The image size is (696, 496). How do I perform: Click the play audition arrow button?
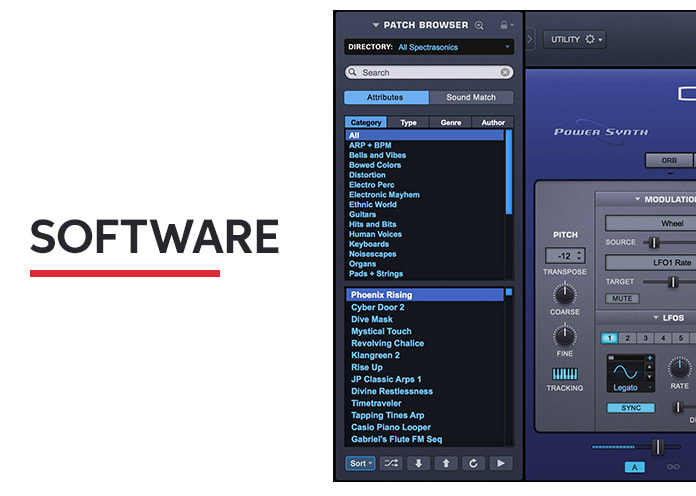(501, 463)
